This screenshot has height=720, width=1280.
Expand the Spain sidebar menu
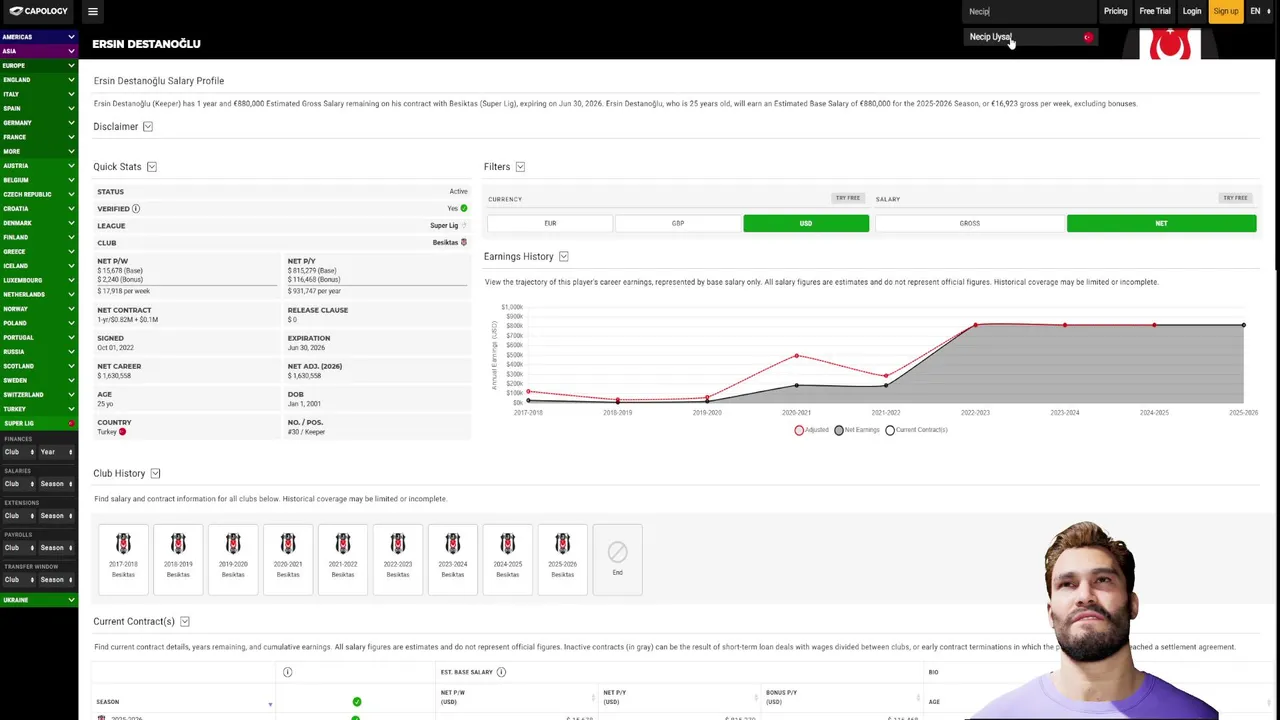tap(39, 108)
